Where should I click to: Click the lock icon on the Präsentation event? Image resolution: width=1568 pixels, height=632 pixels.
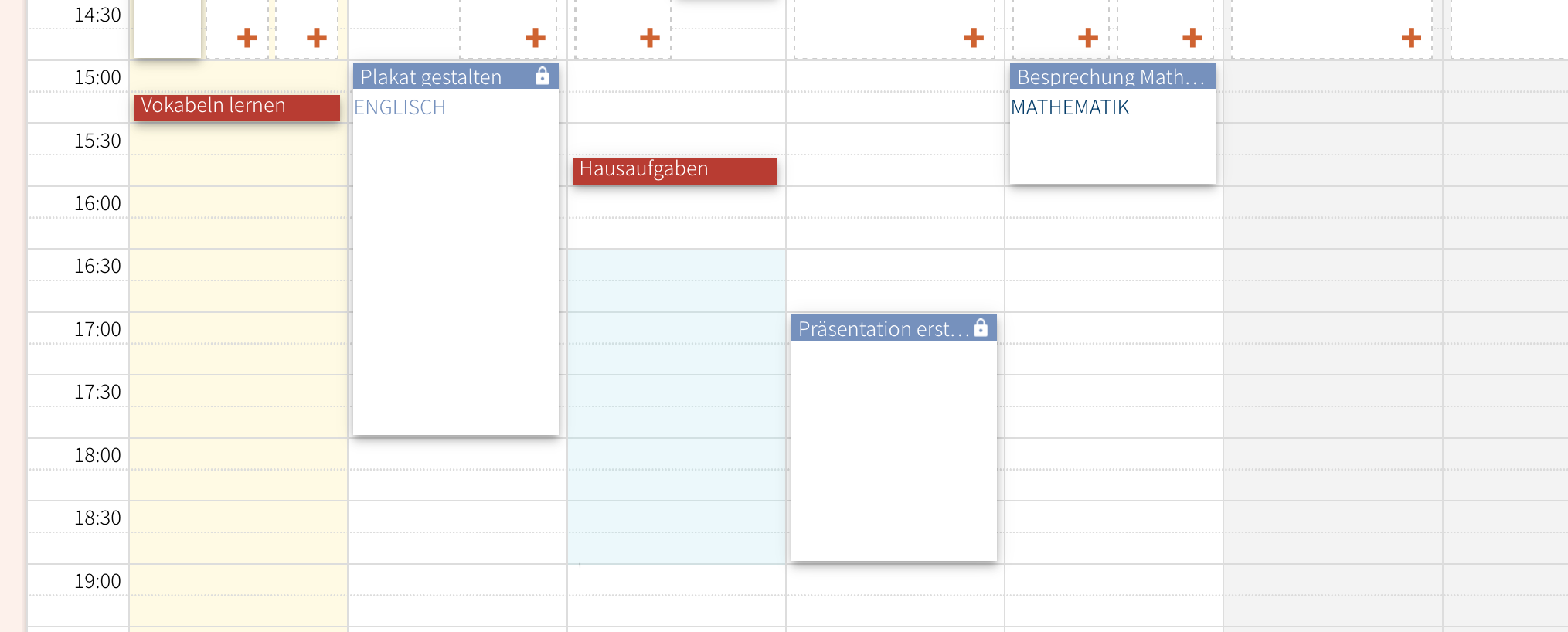click(x=981, y=328)
